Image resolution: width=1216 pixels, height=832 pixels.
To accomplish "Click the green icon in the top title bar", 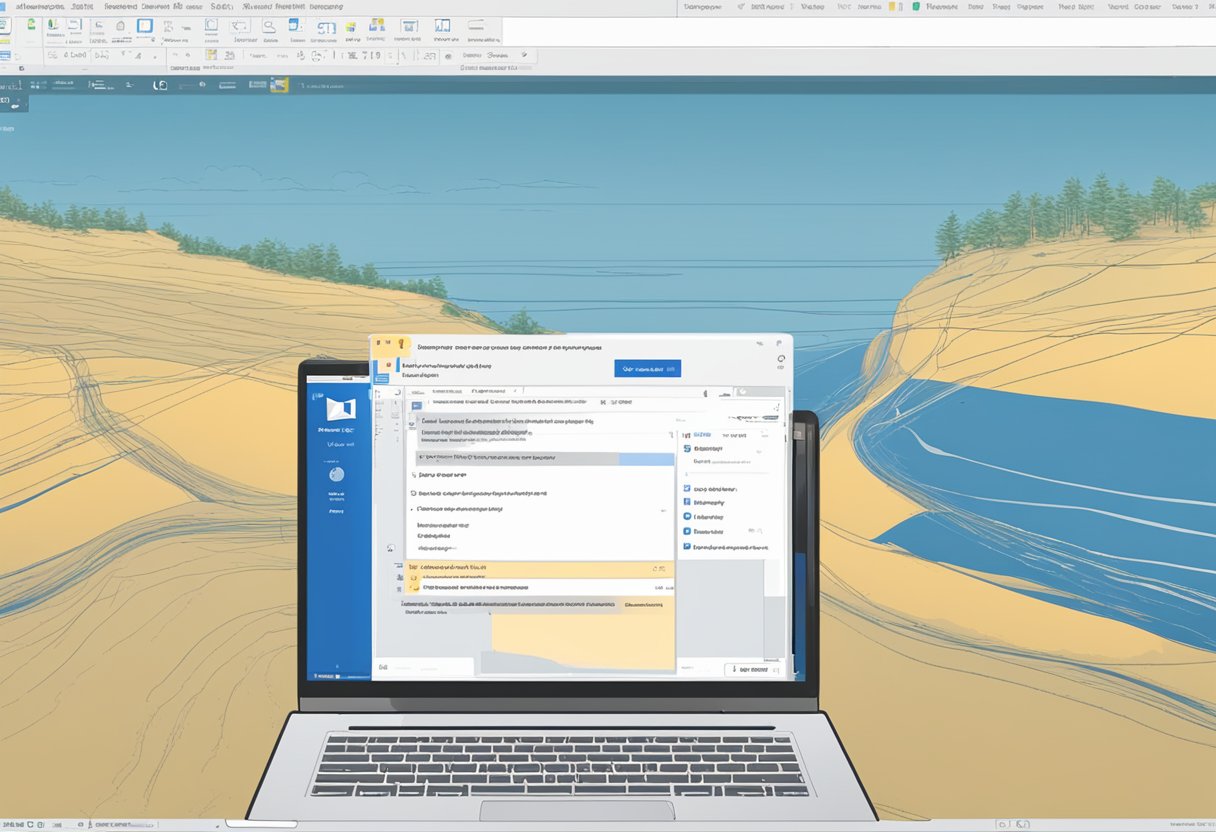I will 914,7.
